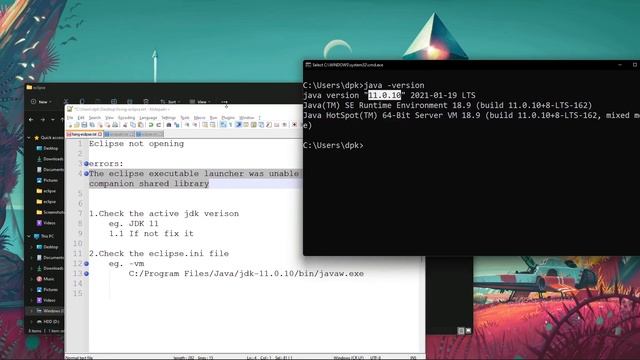The height and width of the screenshot is (360, 640).
Task: Switch Explorer to large icons view icon
Action: tap(468, 331)
